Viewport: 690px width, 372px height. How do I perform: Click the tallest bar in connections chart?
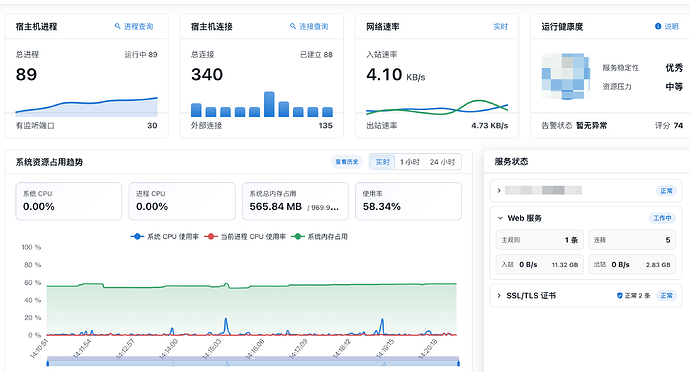click(269, 104)
